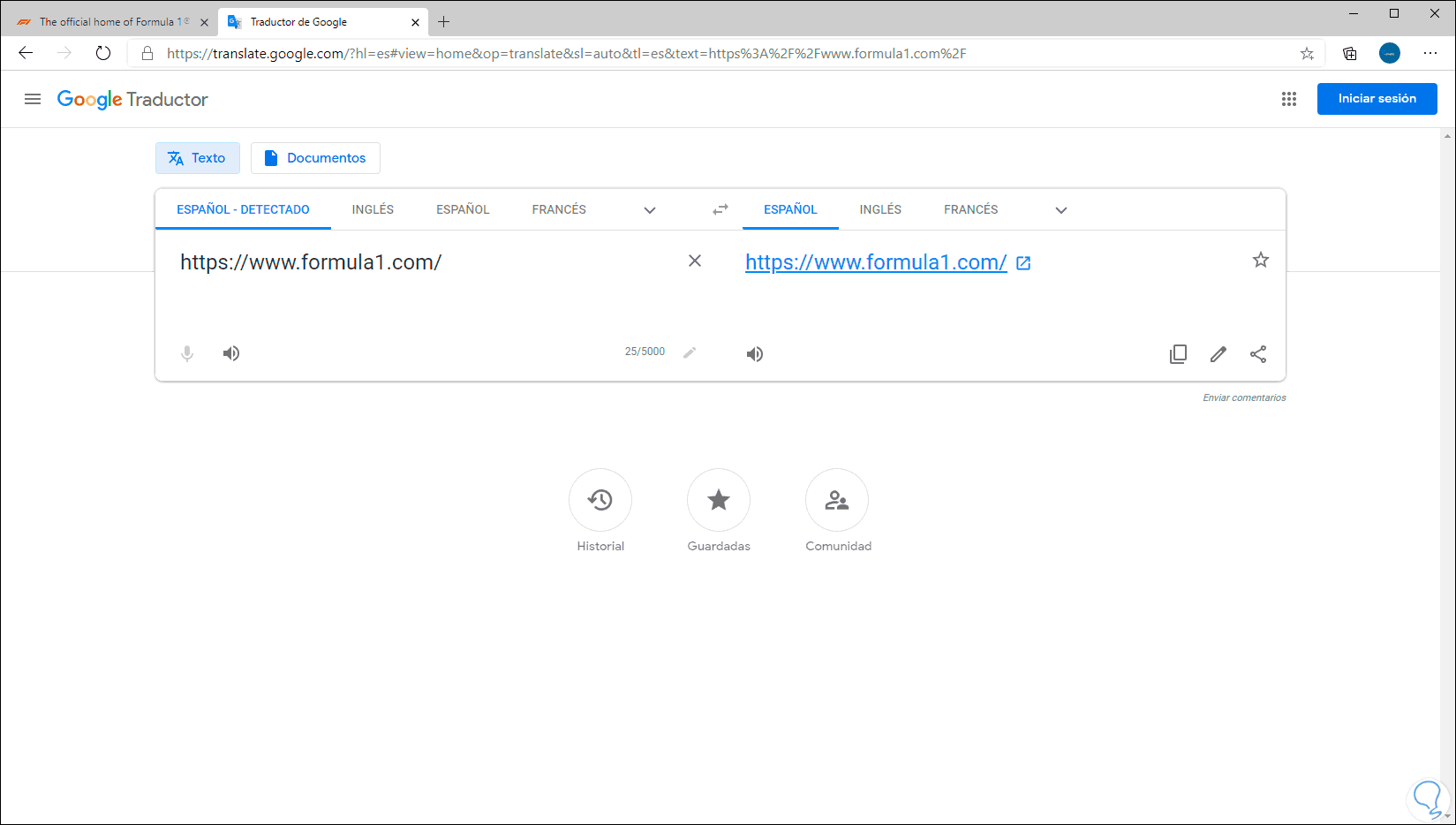The image size is (1456, 825).
Task: Click the 25/5000 character counter
Action: [x=645, y=352]
